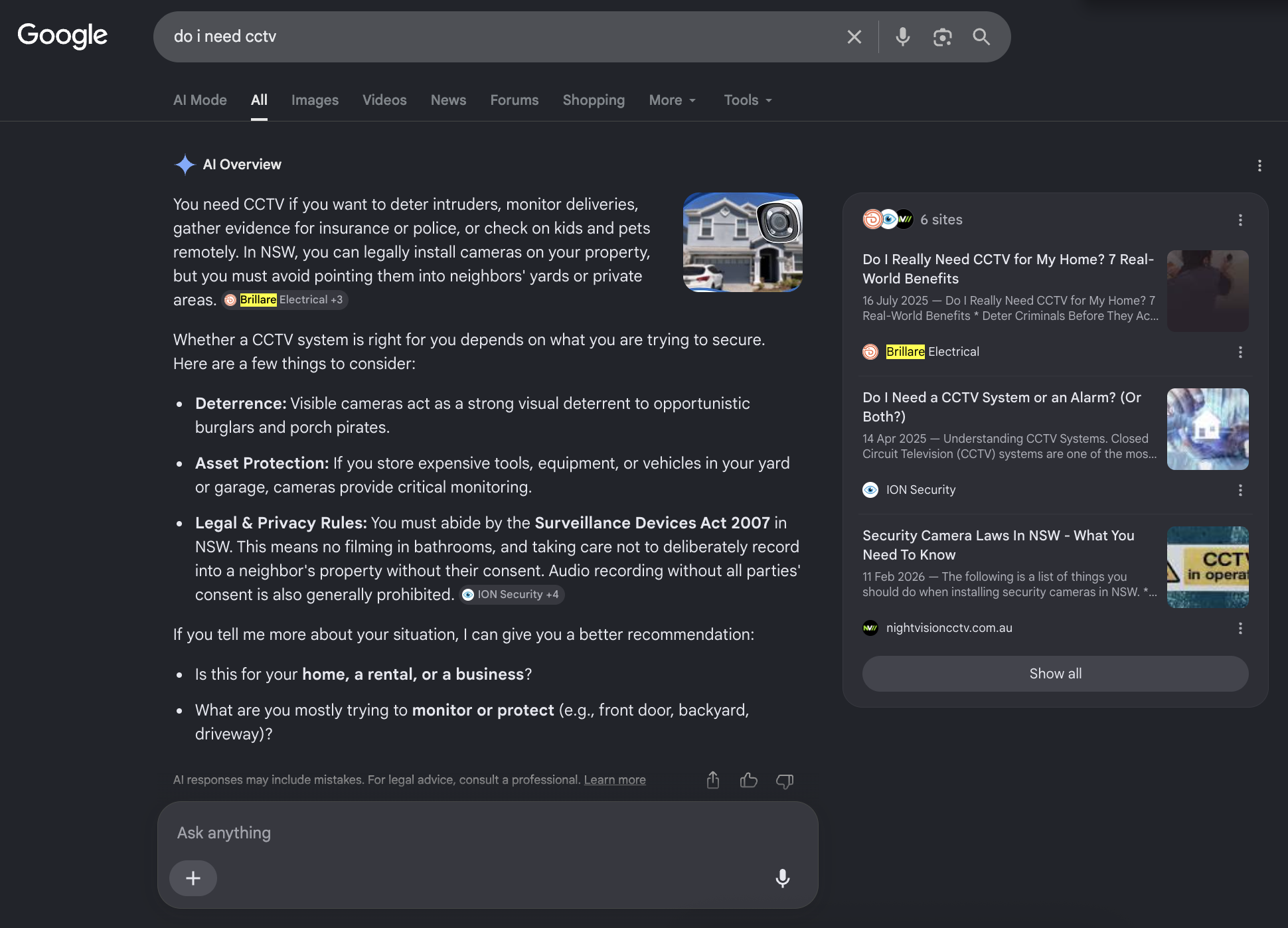Viewport: 1288px width, 928px height.
Task: Start voice search in the top search bar
Action: coord(902,37)
